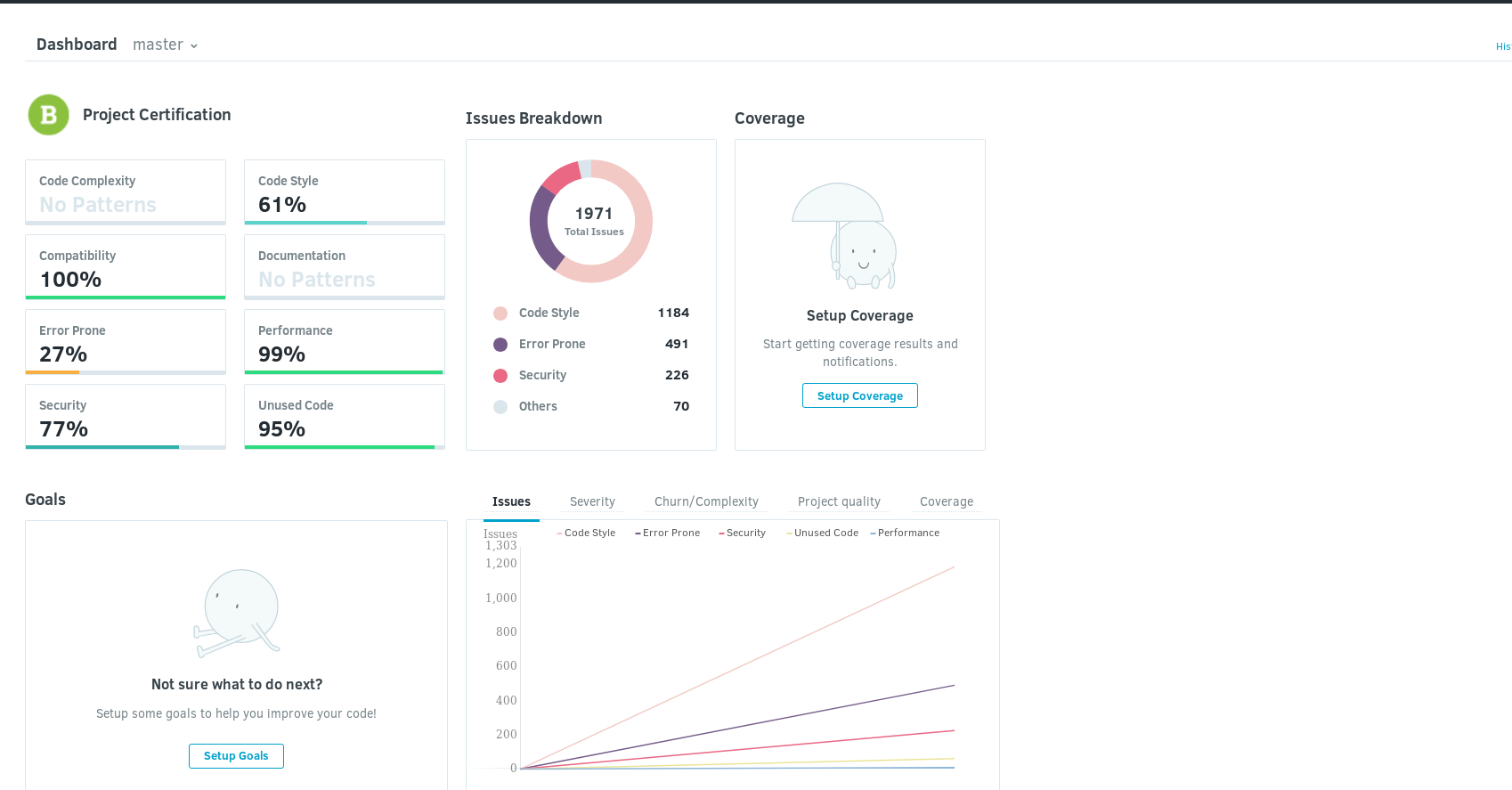Switch to the Severity chart tab

tap(592, 501)
